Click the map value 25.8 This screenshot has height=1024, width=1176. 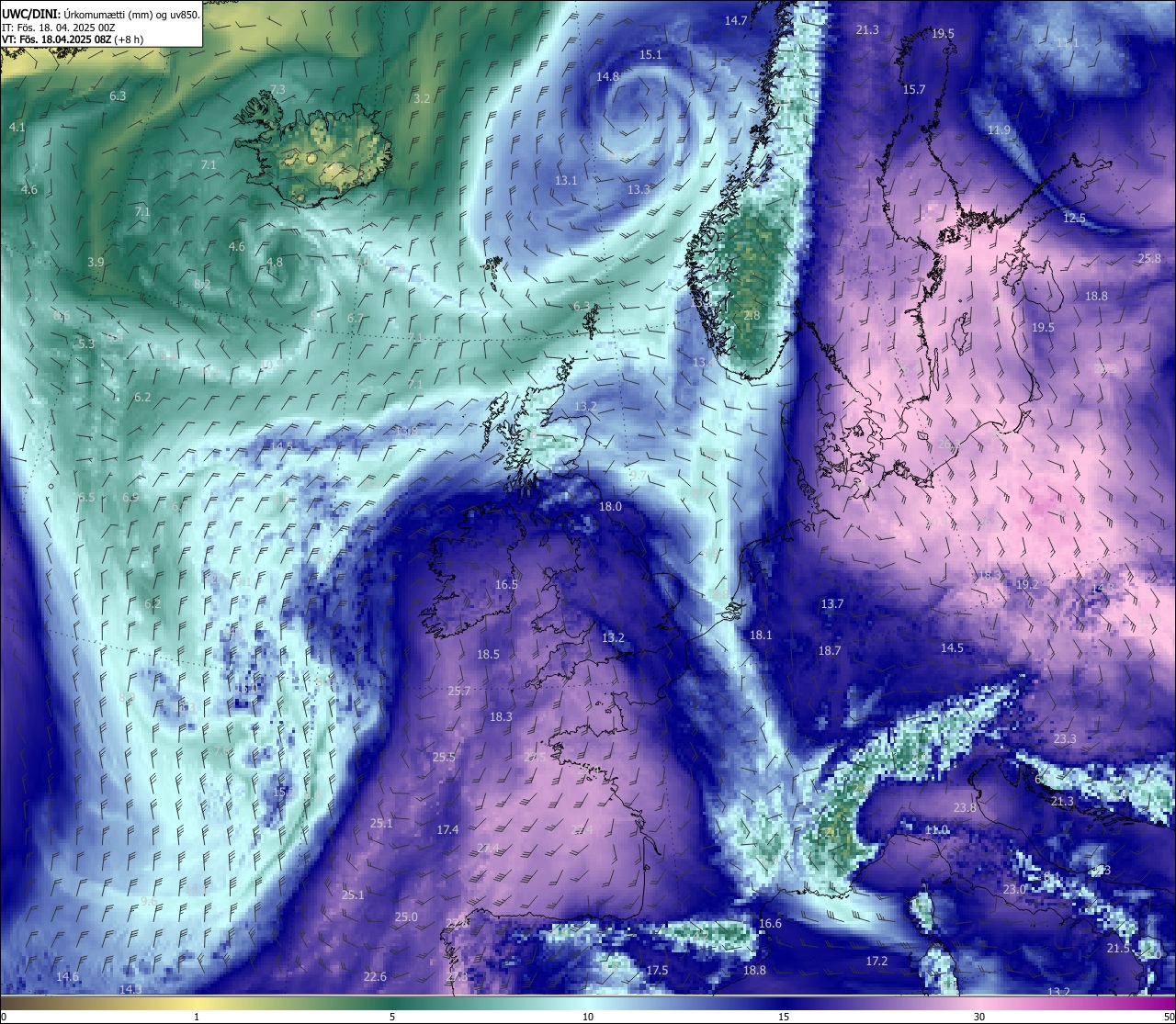(1149, 259)
